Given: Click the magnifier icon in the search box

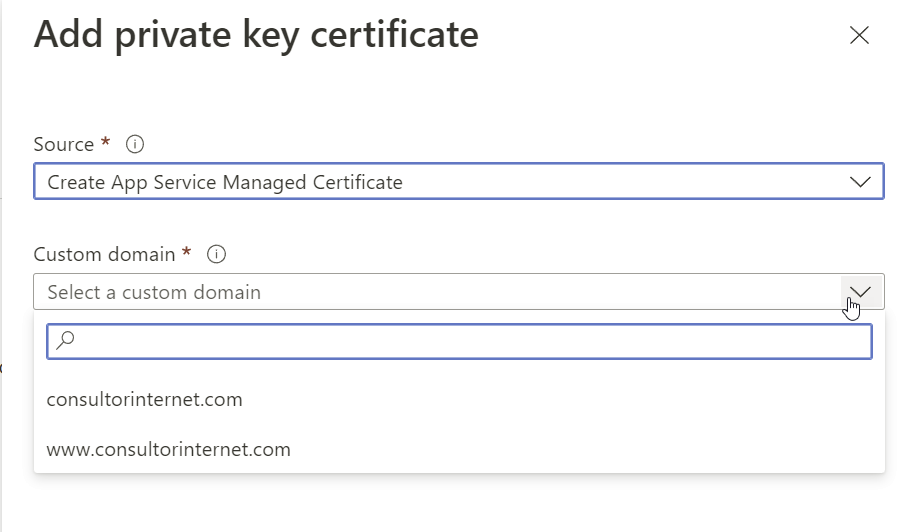Looking at the screenshot, I should pyautogui.click(x=65, y=340).
